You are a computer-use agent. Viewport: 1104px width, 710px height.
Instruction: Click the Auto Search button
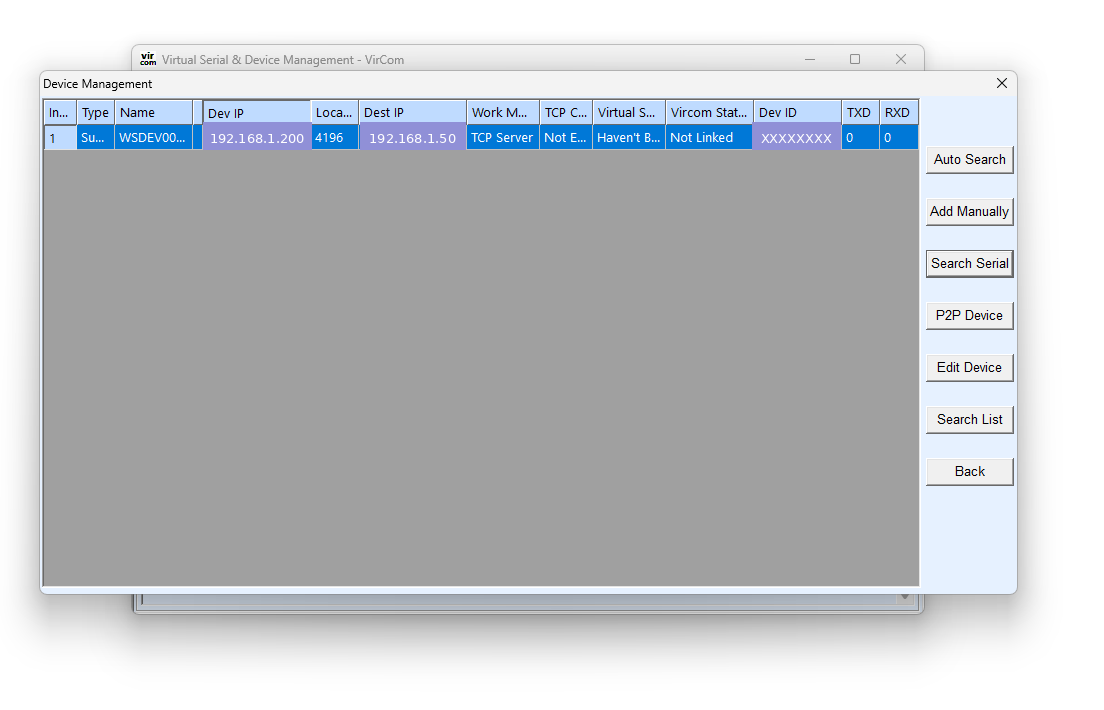click(x=970, y=159)
